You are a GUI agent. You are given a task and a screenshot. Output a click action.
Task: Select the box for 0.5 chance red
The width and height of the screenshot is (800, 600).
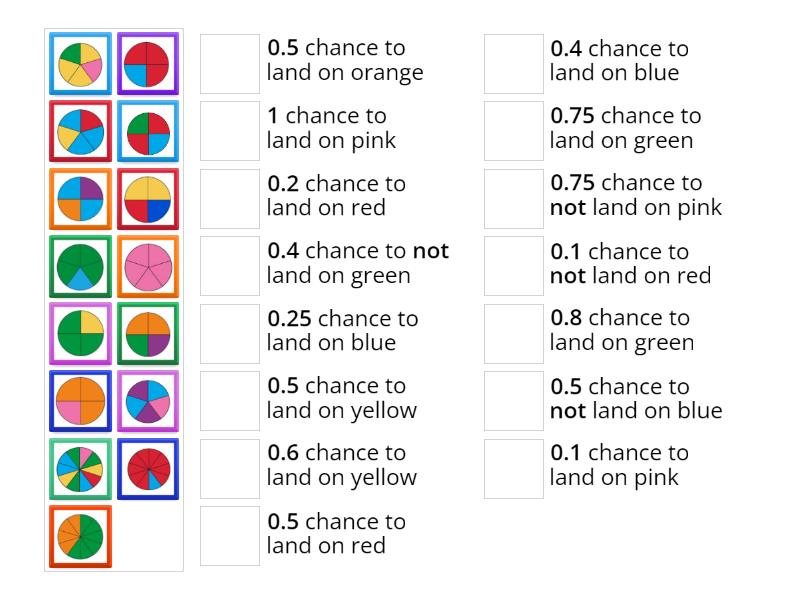pyautogui.click(x=230, y=536)
